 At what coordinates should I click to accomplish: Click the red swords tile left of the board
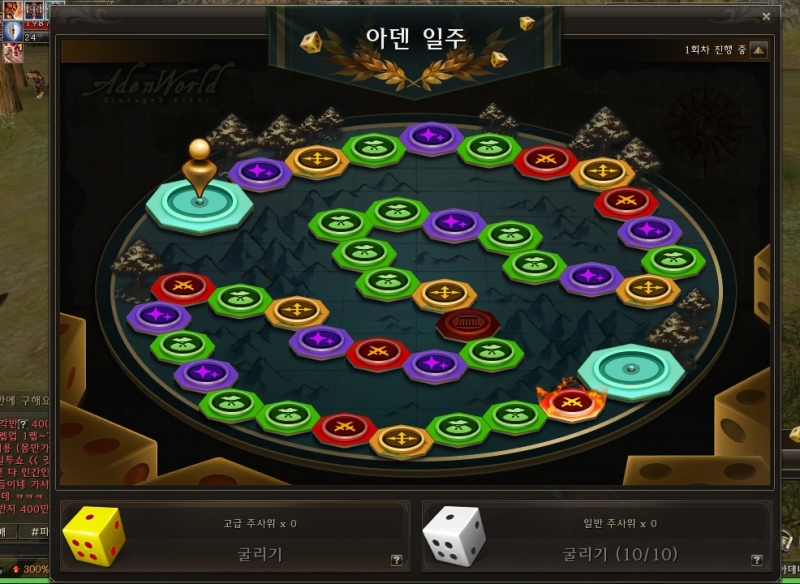(183, 288)
